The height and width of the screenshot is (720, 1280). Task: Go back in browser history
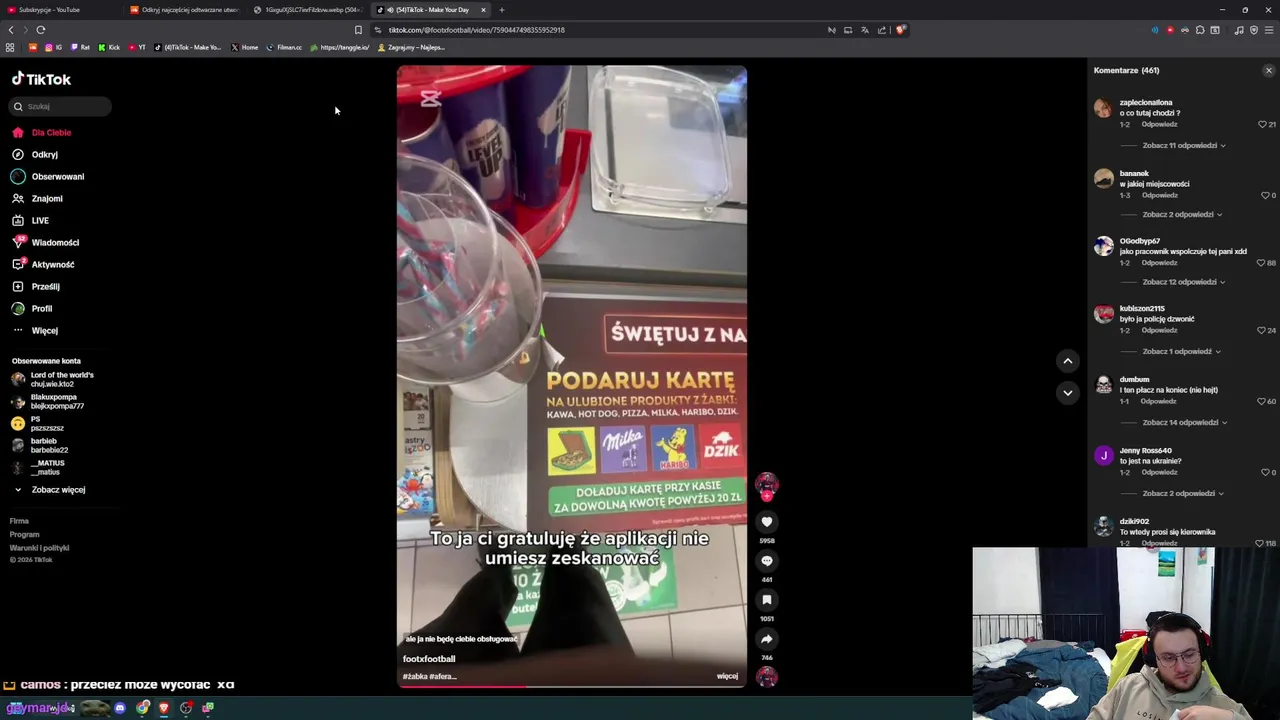point(11,30)
